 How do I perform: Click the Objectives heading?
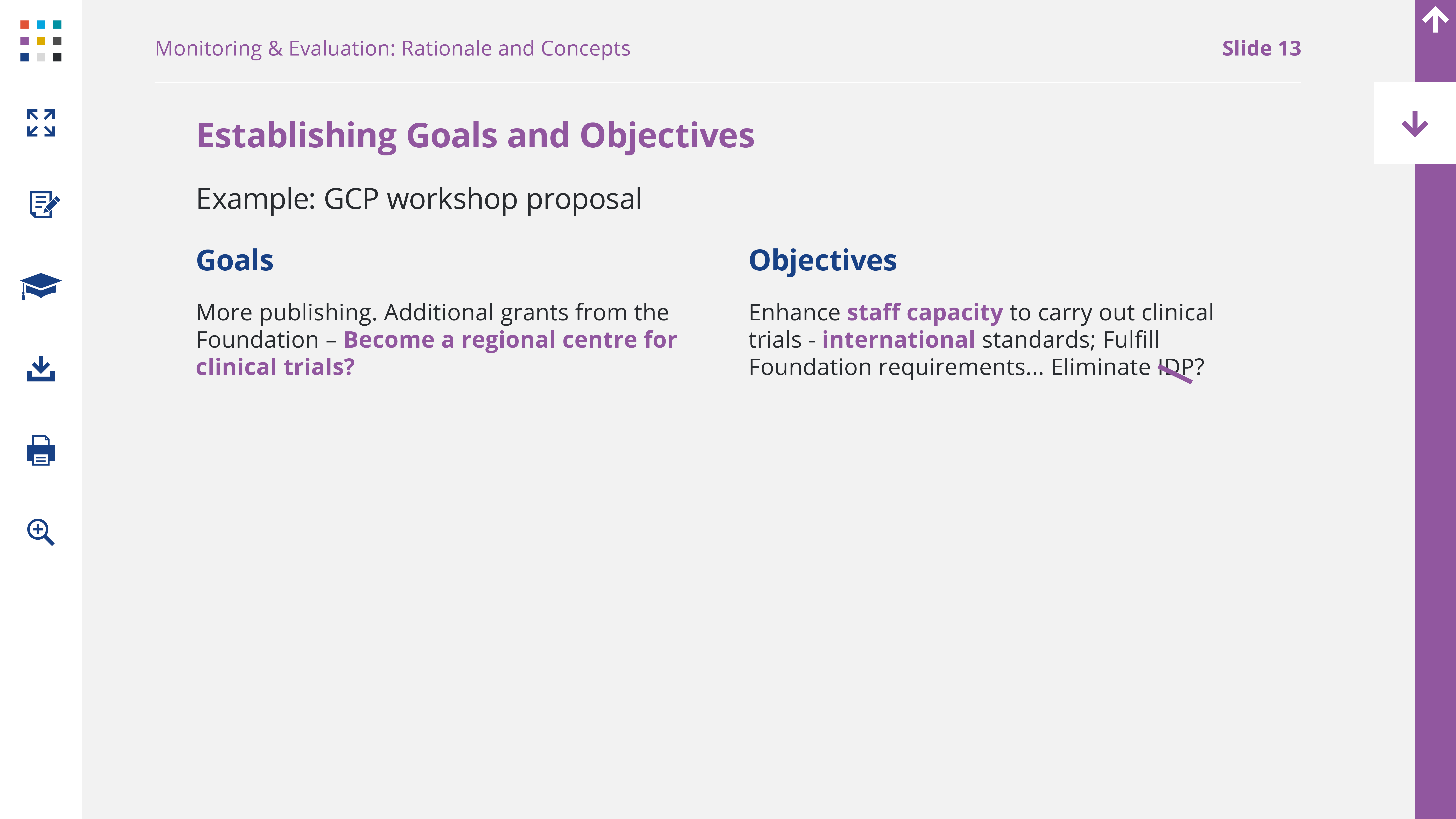(822, 261)
